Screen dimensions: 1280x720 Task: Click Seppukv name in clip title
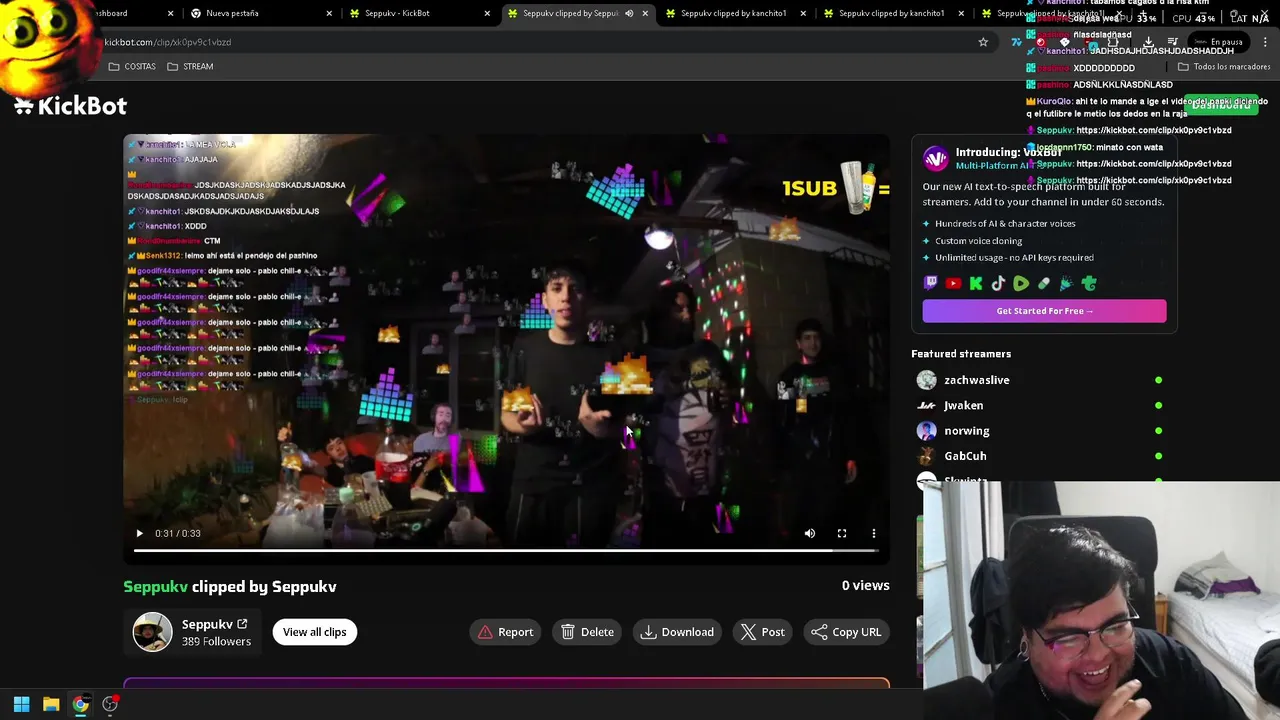pyautogui.click(x=155, y=587)
